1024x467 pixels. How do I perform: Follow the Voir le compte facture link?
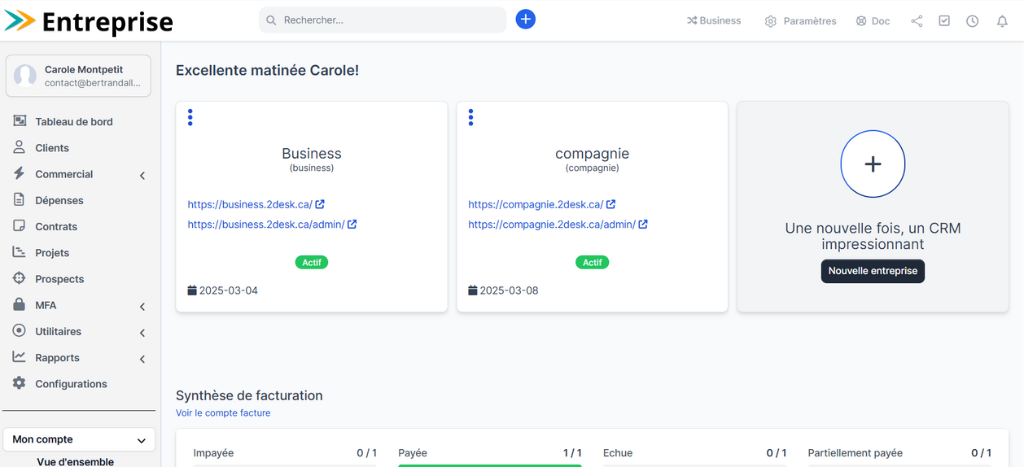(223, 413)
